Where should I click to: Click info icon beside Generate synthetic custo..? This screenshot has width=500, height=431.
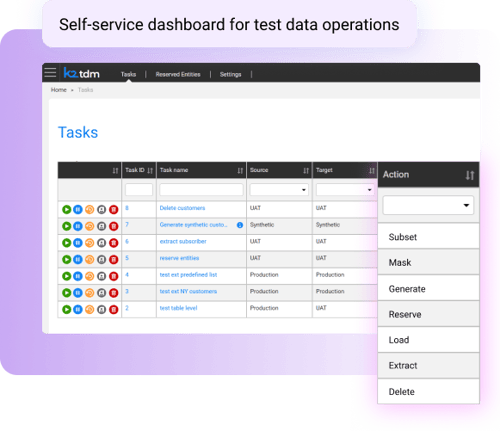pos(240,225)
